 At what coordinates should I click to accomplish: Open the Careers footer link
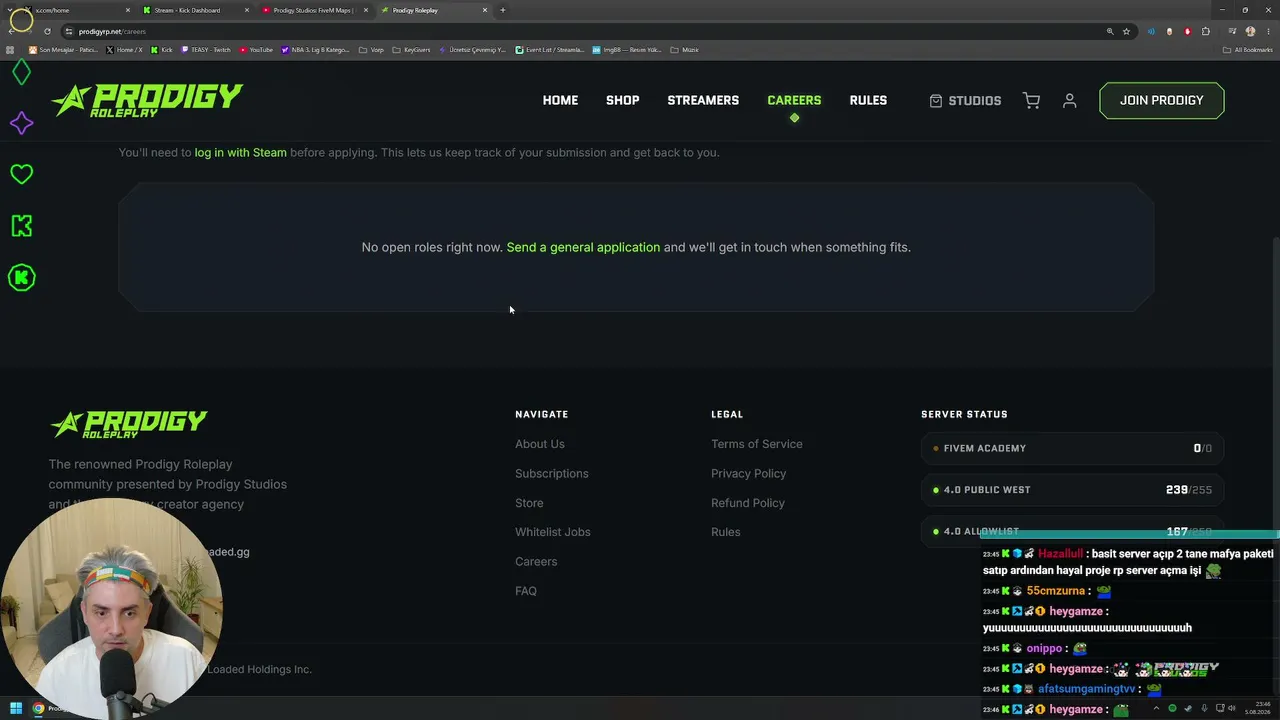pos(536,562)
